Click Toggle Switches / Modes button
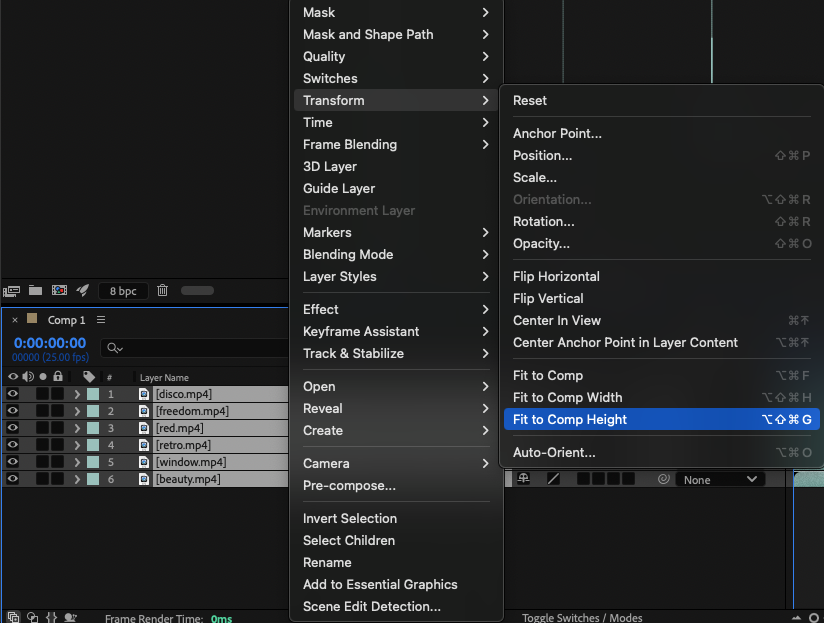The height and width of the screenshot is (623, 824). [582, 618]
